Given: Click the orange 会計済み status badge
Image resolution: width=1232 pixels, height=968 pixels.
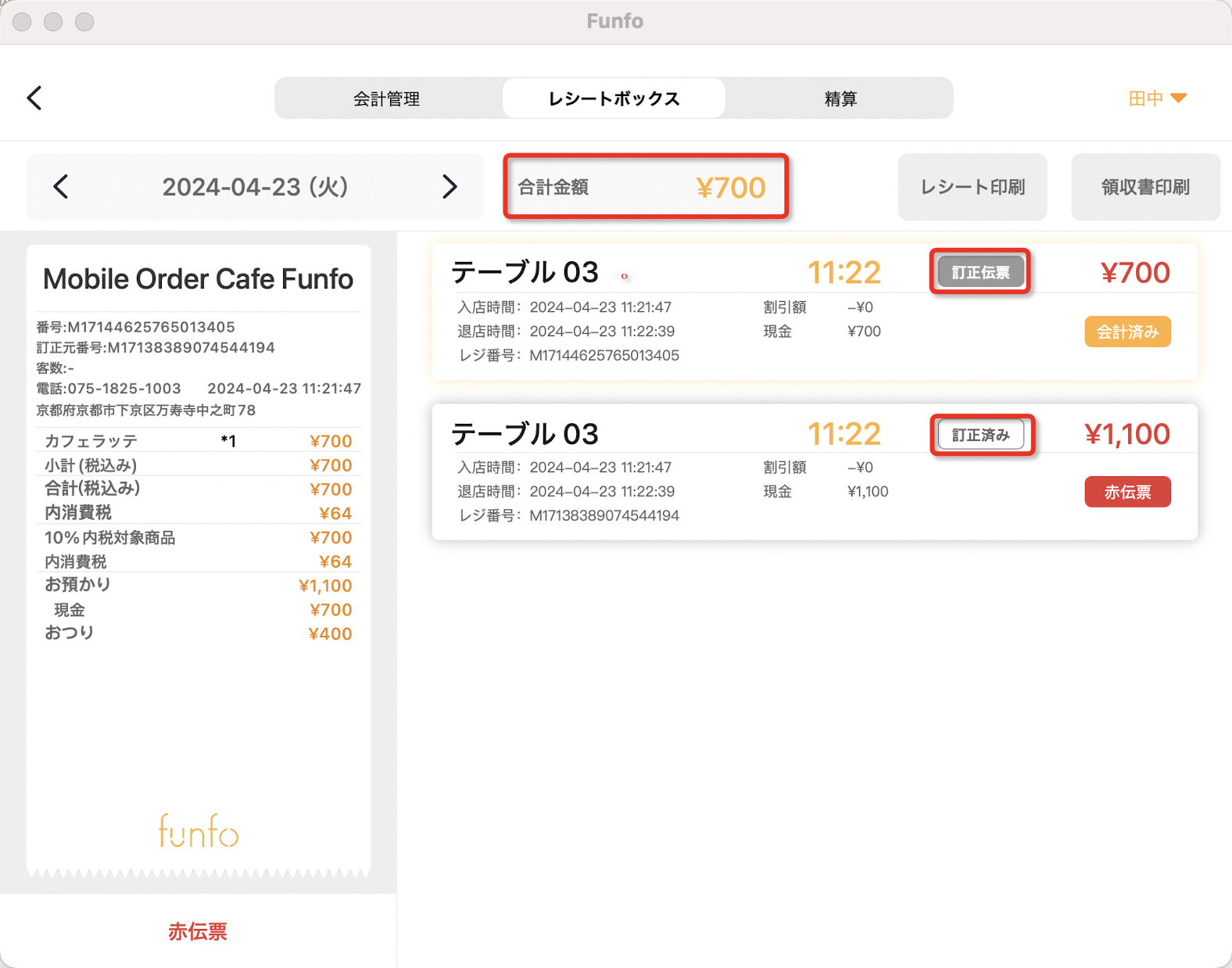Looking at the screenshot, I should (1126, 332).
